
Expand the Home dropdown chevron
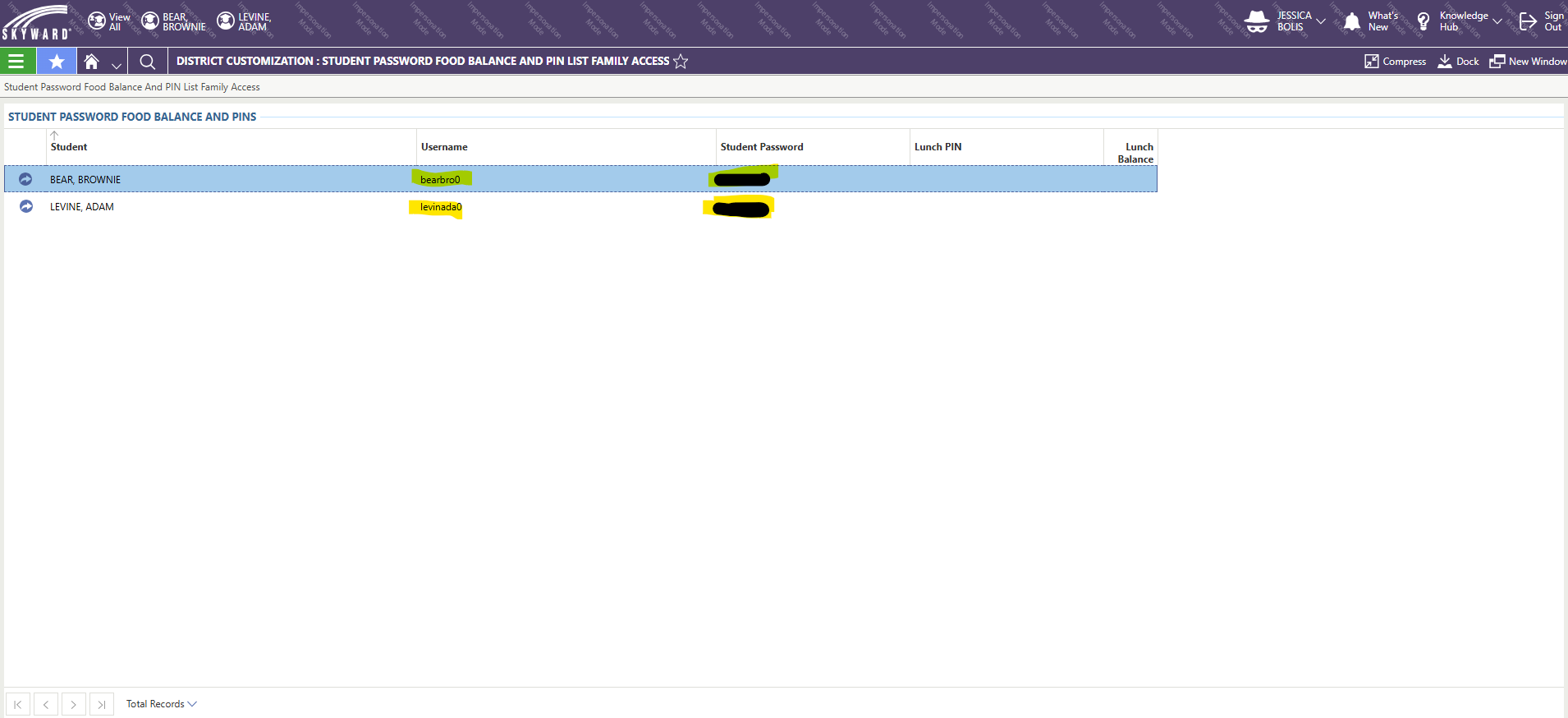[x=117, y=65]
